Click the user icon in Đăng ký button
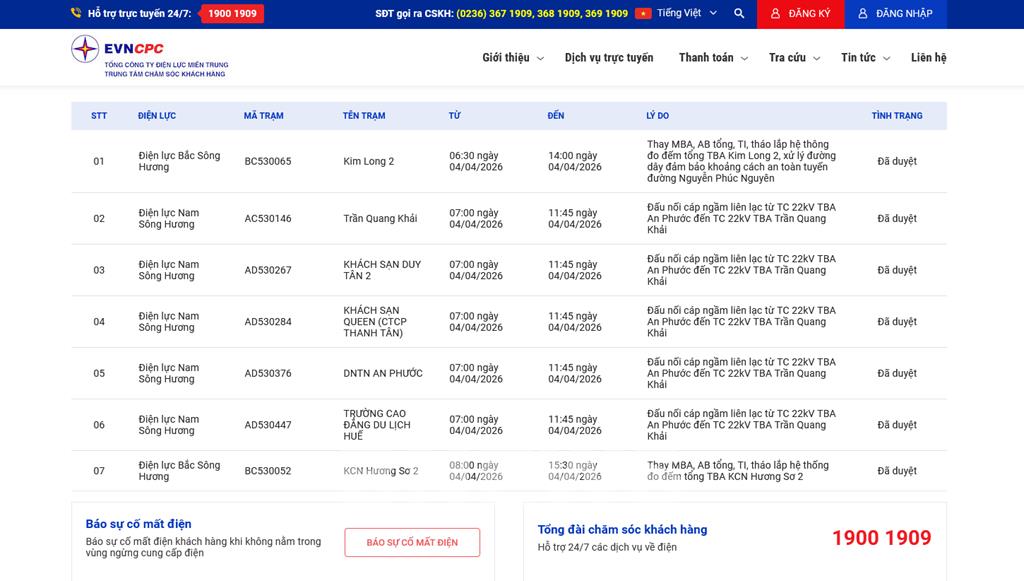 click(775, 14)
